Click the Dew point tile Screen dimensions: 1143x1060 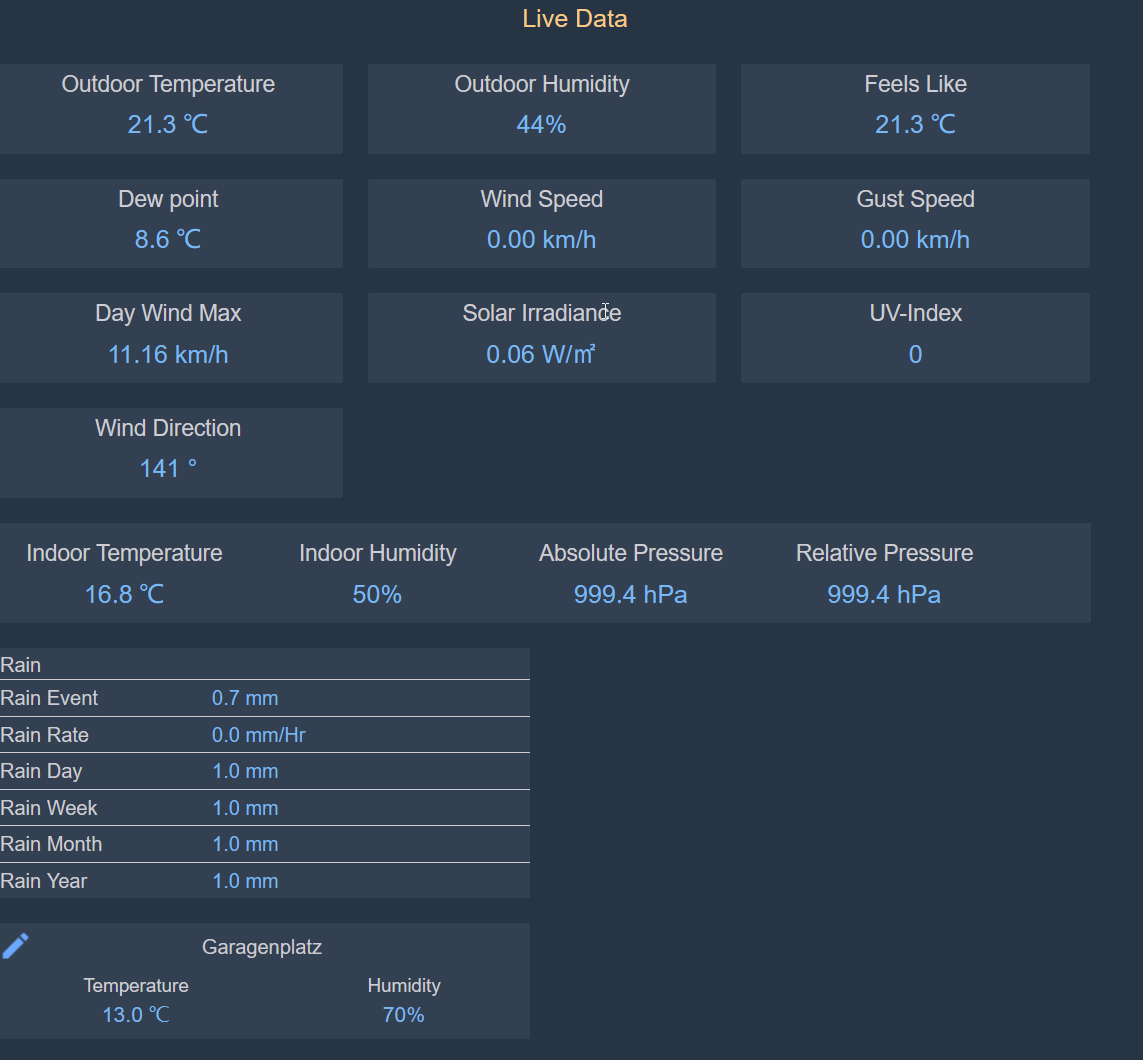[x=168, y=223]
